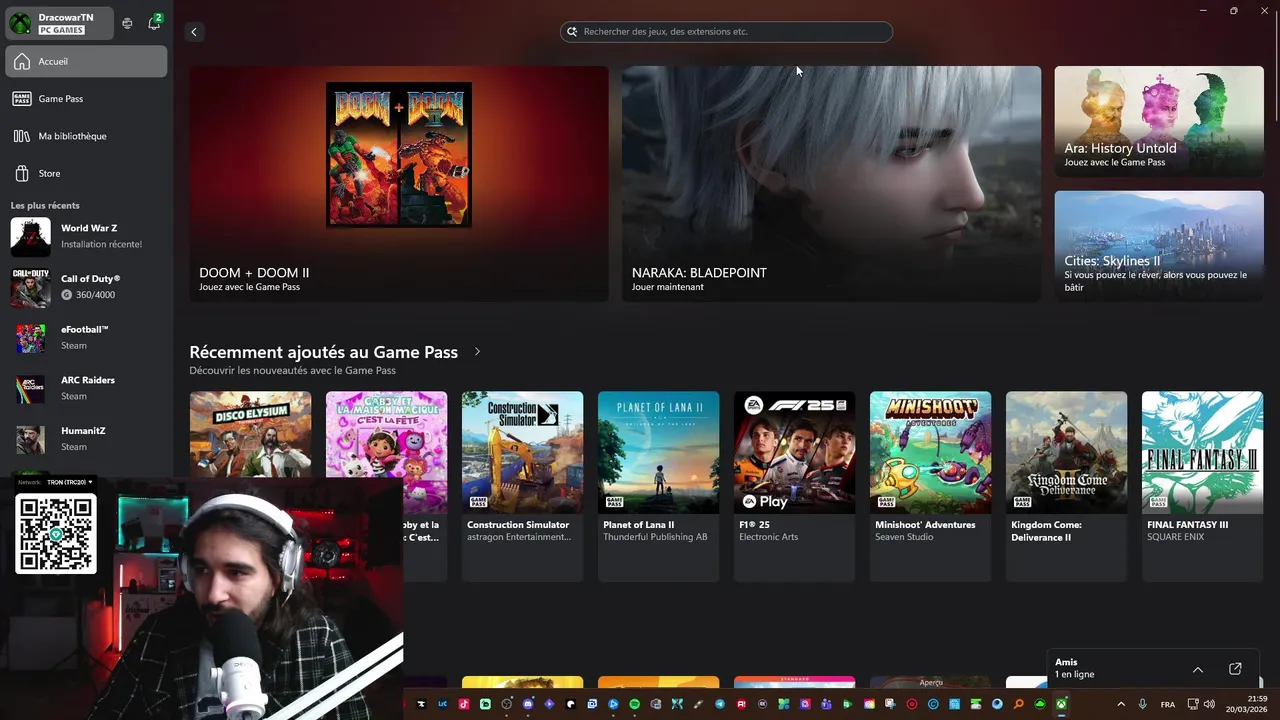Open the volume speaker tray icon

pos(1209,704)
